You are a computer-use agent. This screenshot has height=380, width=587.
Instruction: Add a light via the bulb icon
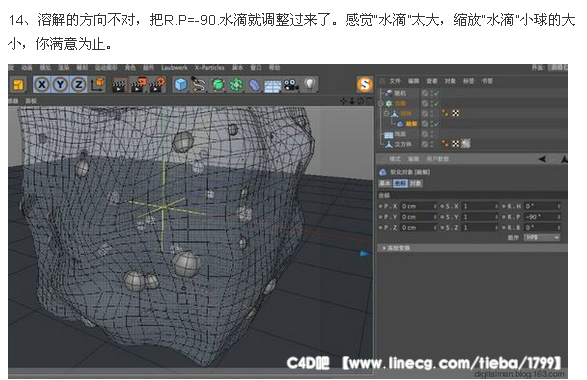pos(310,85)
